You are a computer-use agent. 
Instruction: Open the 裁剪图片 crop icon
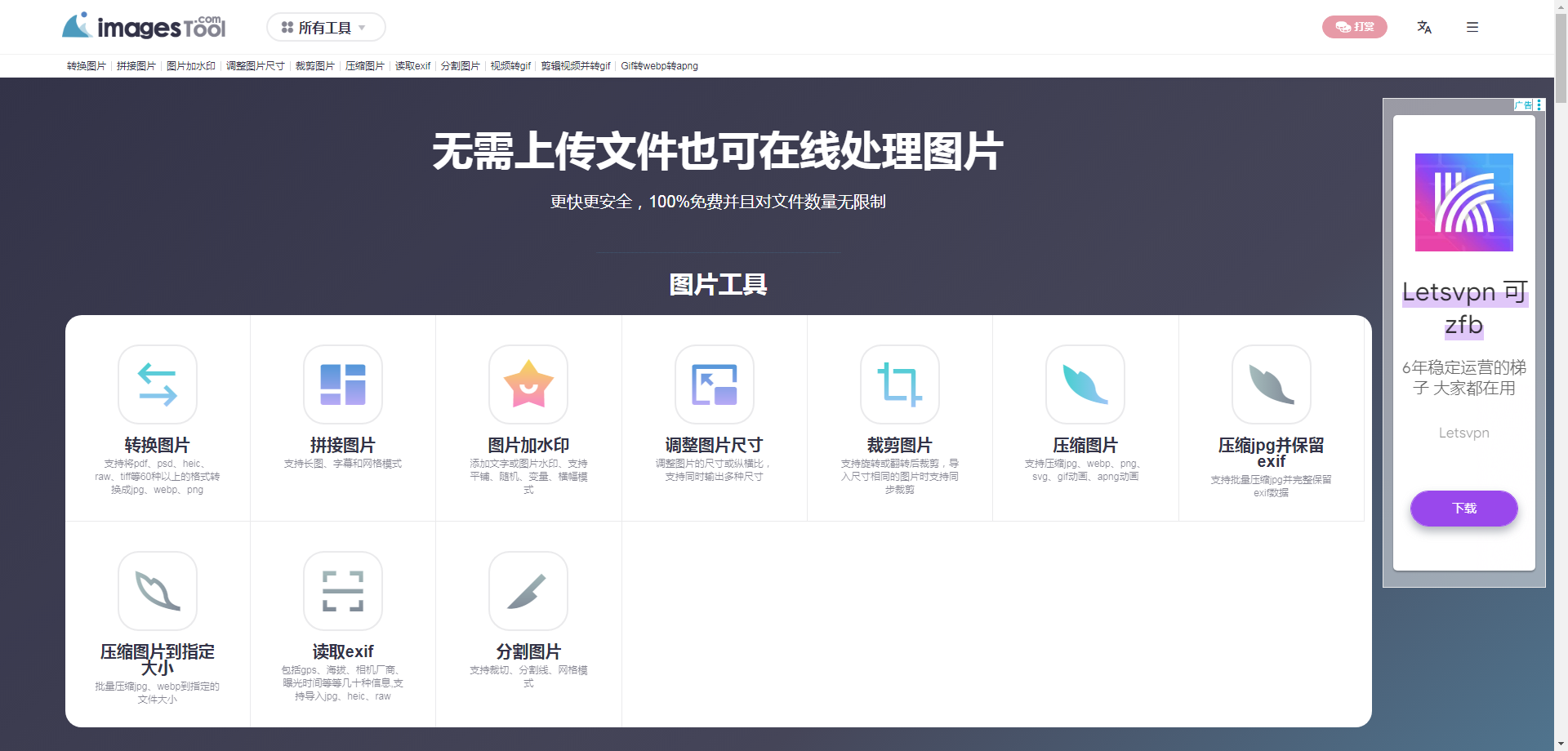[900, 384]
